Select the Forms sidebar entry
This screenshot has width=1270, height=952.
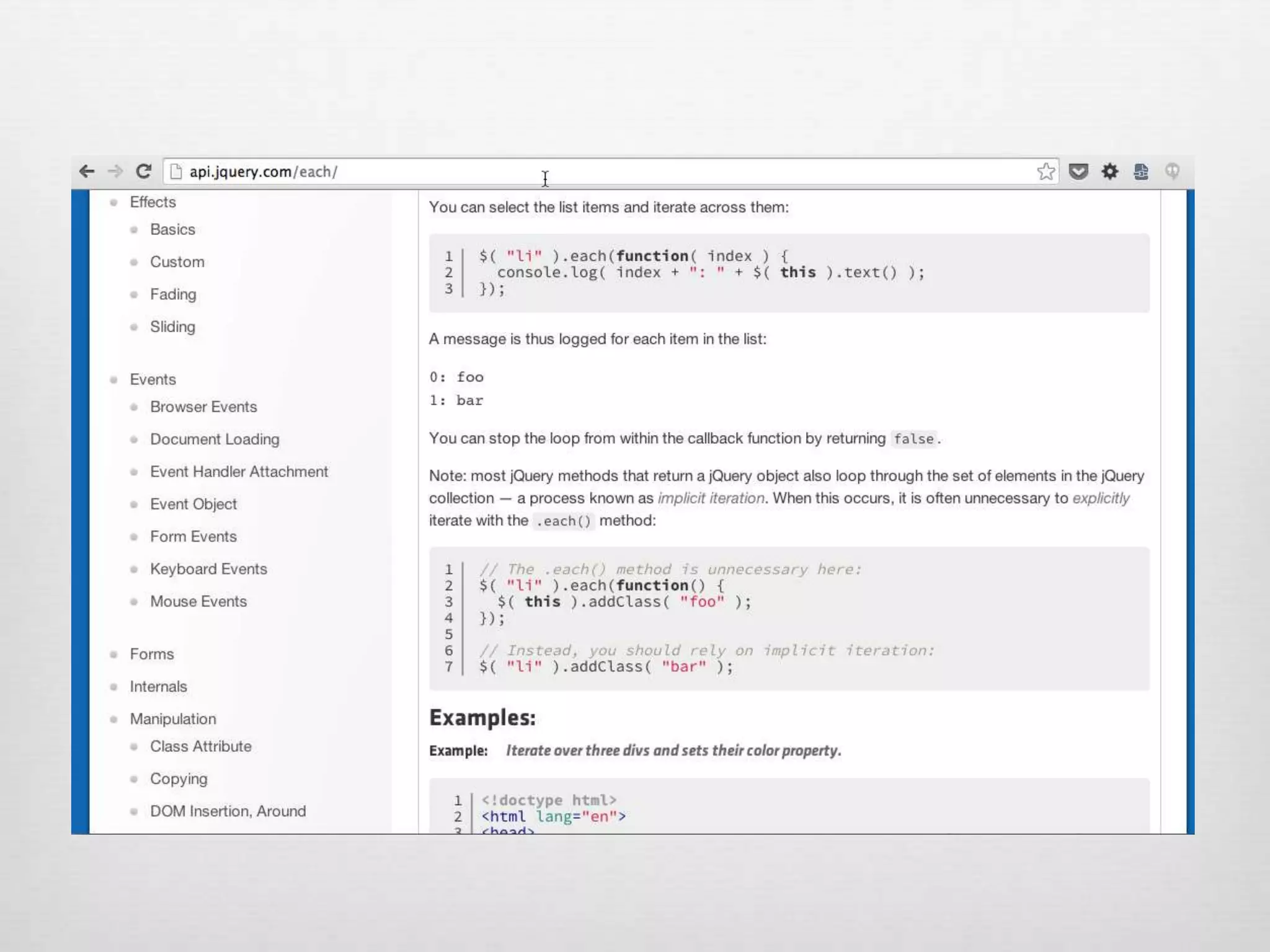click(x=152, y=654)
